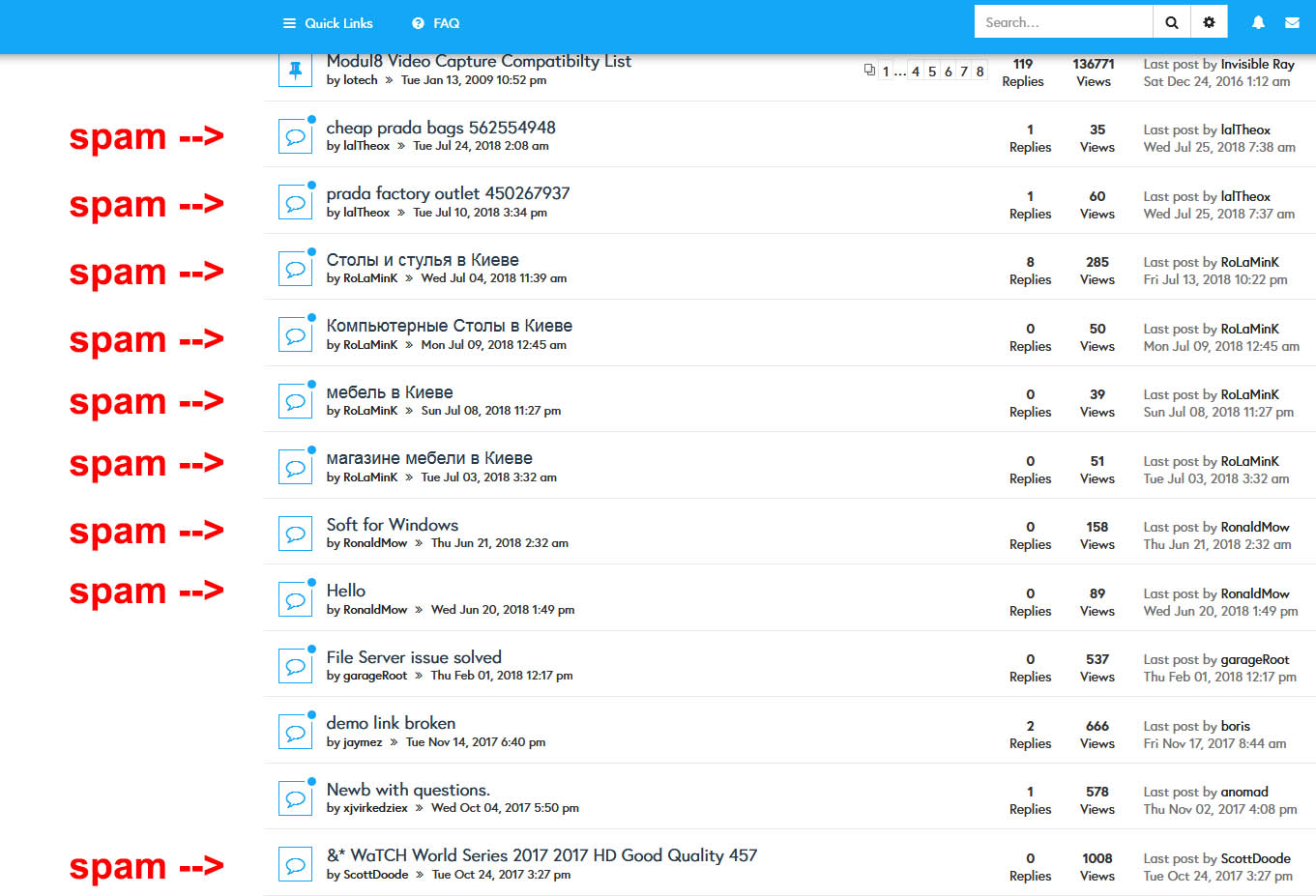Click topic icon for Столы и стулья в Киеве
This screenshot has height=896, width=1316.
[295, 269]
